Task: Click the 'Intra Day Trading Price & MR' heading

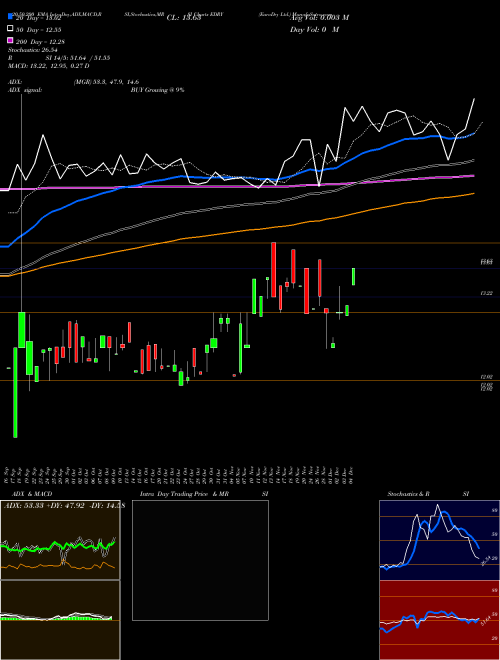Action: 184,494
